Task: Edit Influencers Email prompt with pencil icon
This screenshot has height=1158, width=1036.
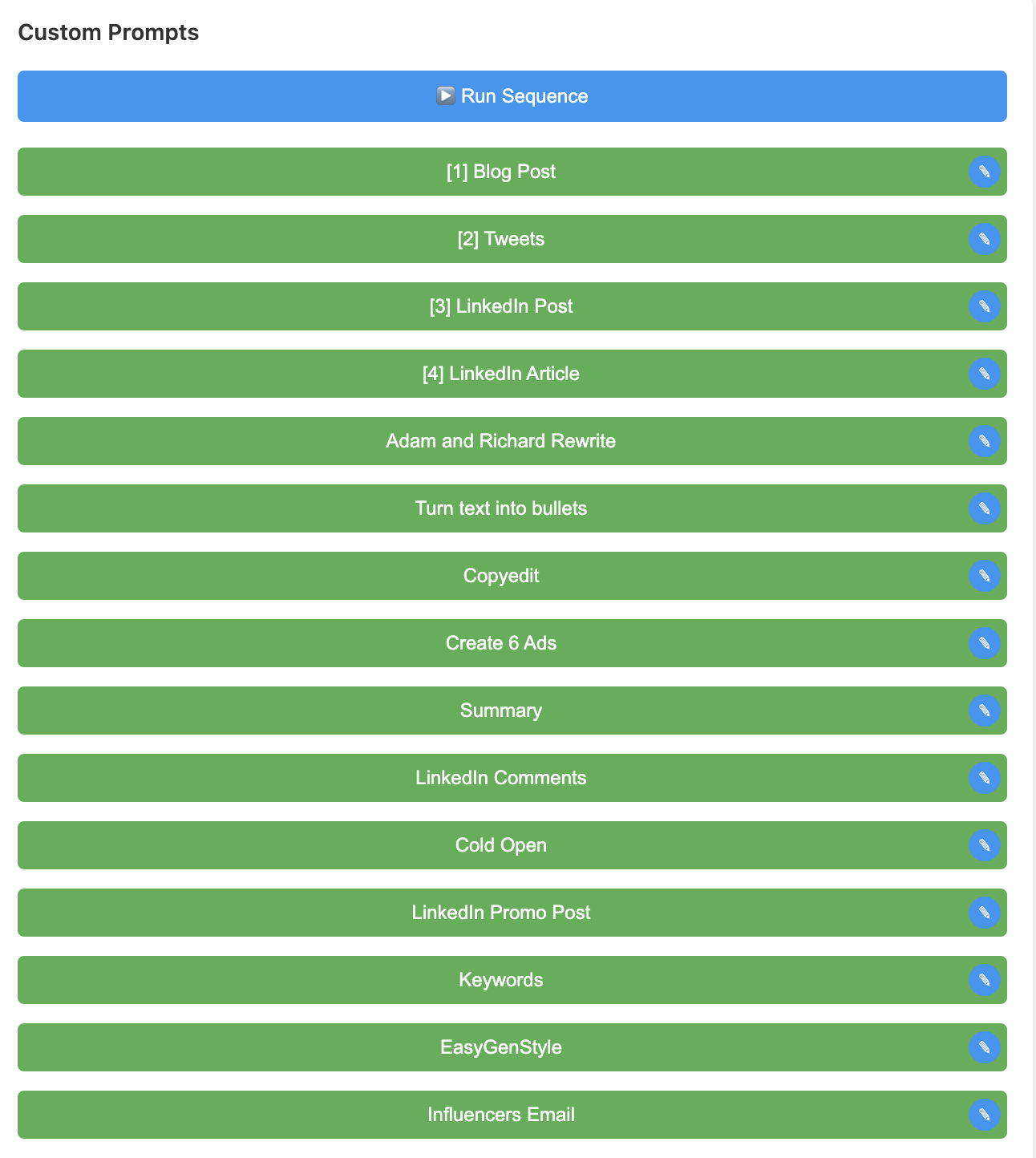Action: point(984,1115)
